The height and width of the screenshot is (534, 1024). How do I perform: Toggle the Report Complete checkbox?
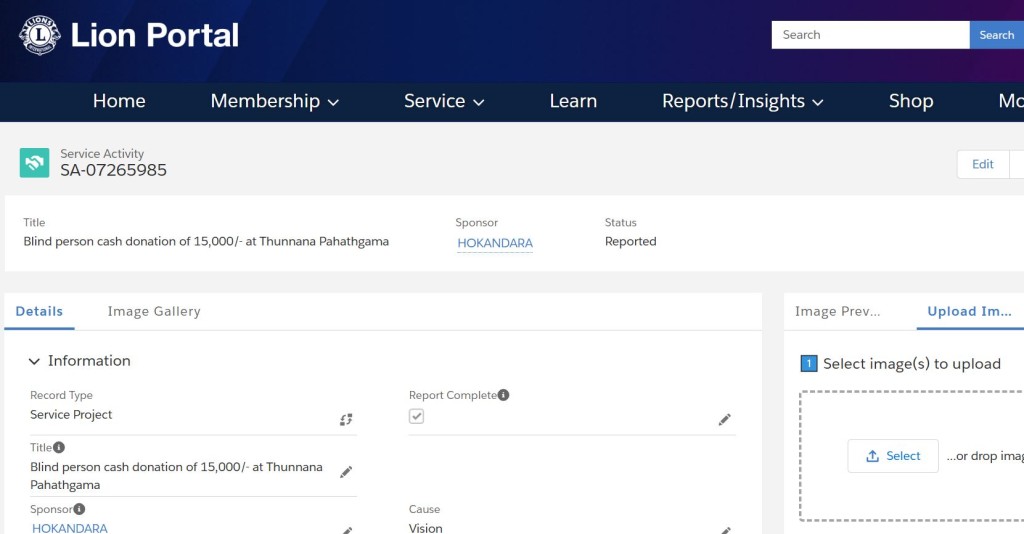click(x=416, y=416)
